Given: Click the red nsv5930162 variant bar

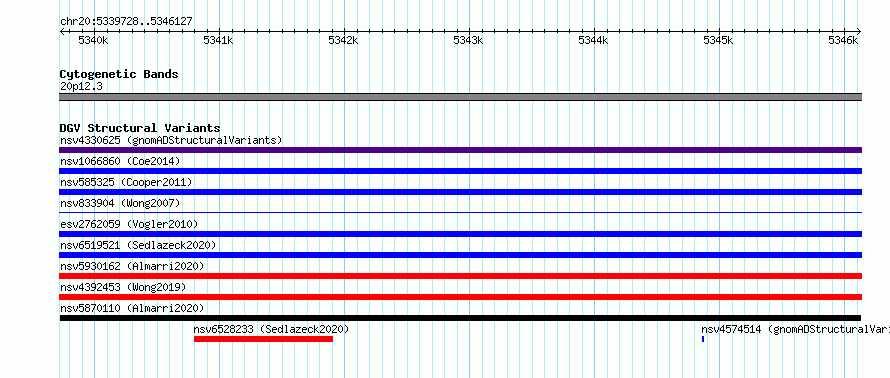Looking at the screenshot, I should pyautogui.click(x=460, y=276).
